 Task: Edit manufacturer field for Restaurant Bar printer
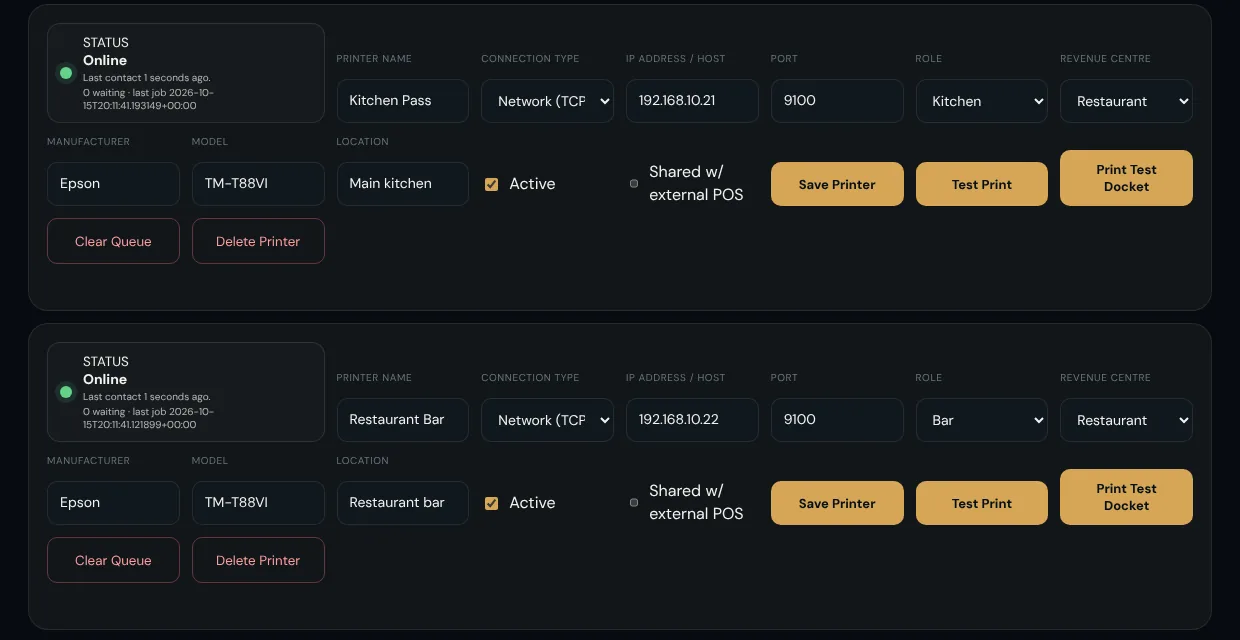113,503
